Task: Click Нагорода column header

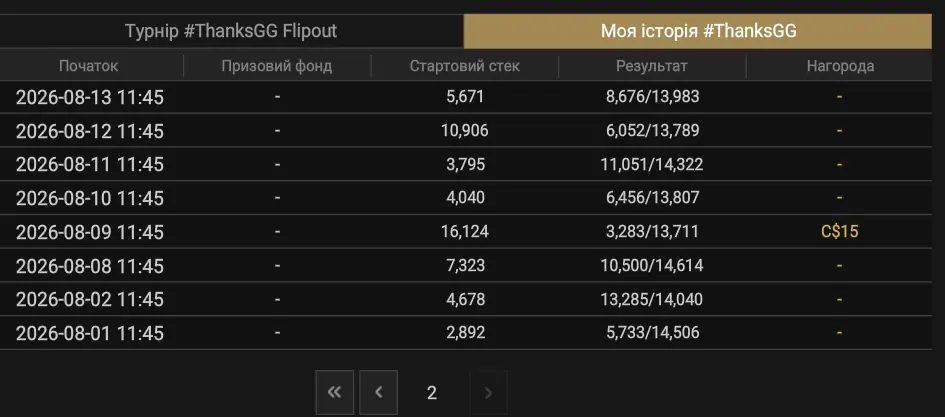Action: coord(840,66)
